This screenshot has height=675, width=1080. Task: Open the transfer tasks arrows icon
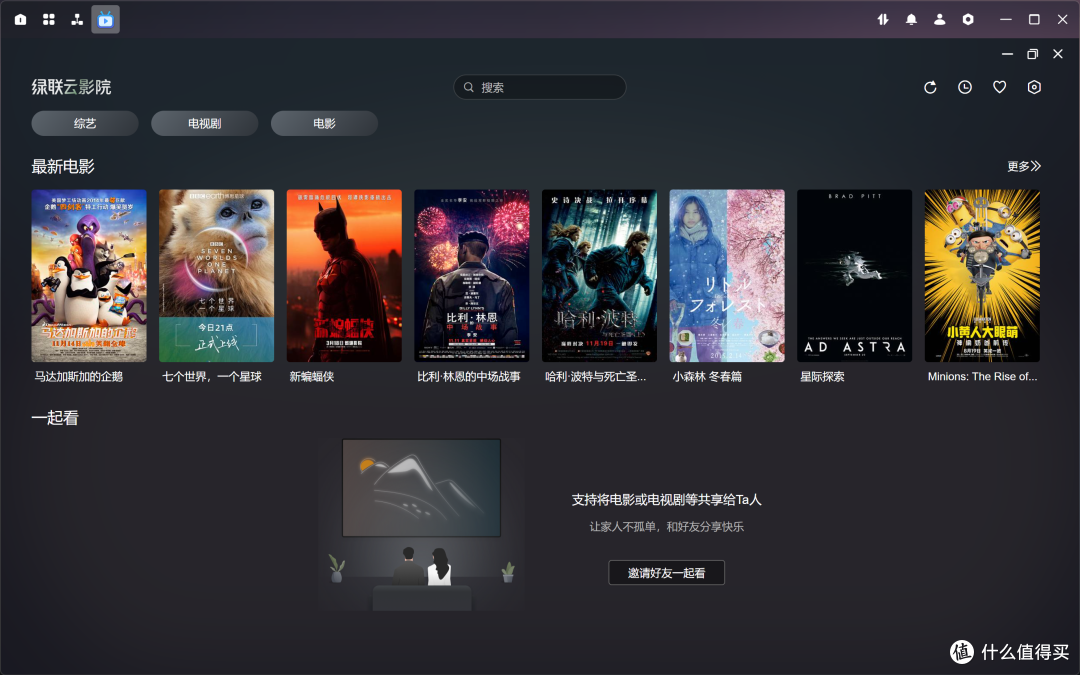883,19
